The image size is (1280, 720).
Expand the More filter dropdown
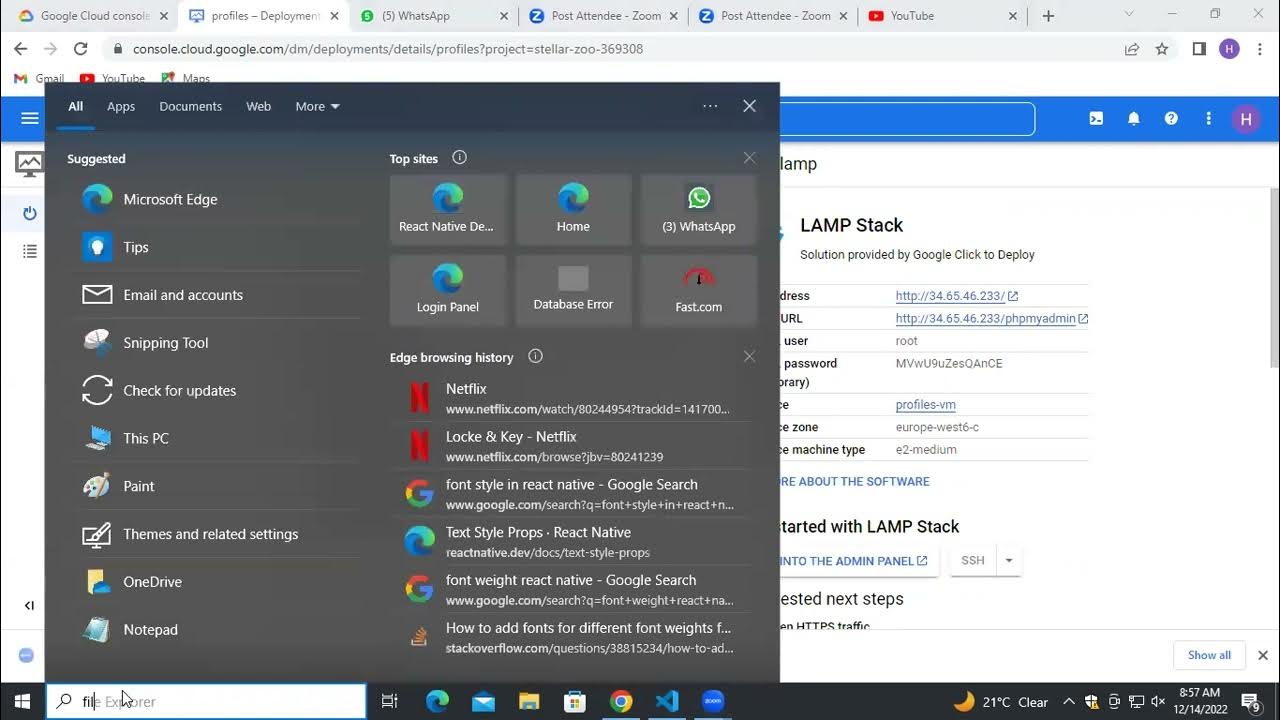pos(318,106)
